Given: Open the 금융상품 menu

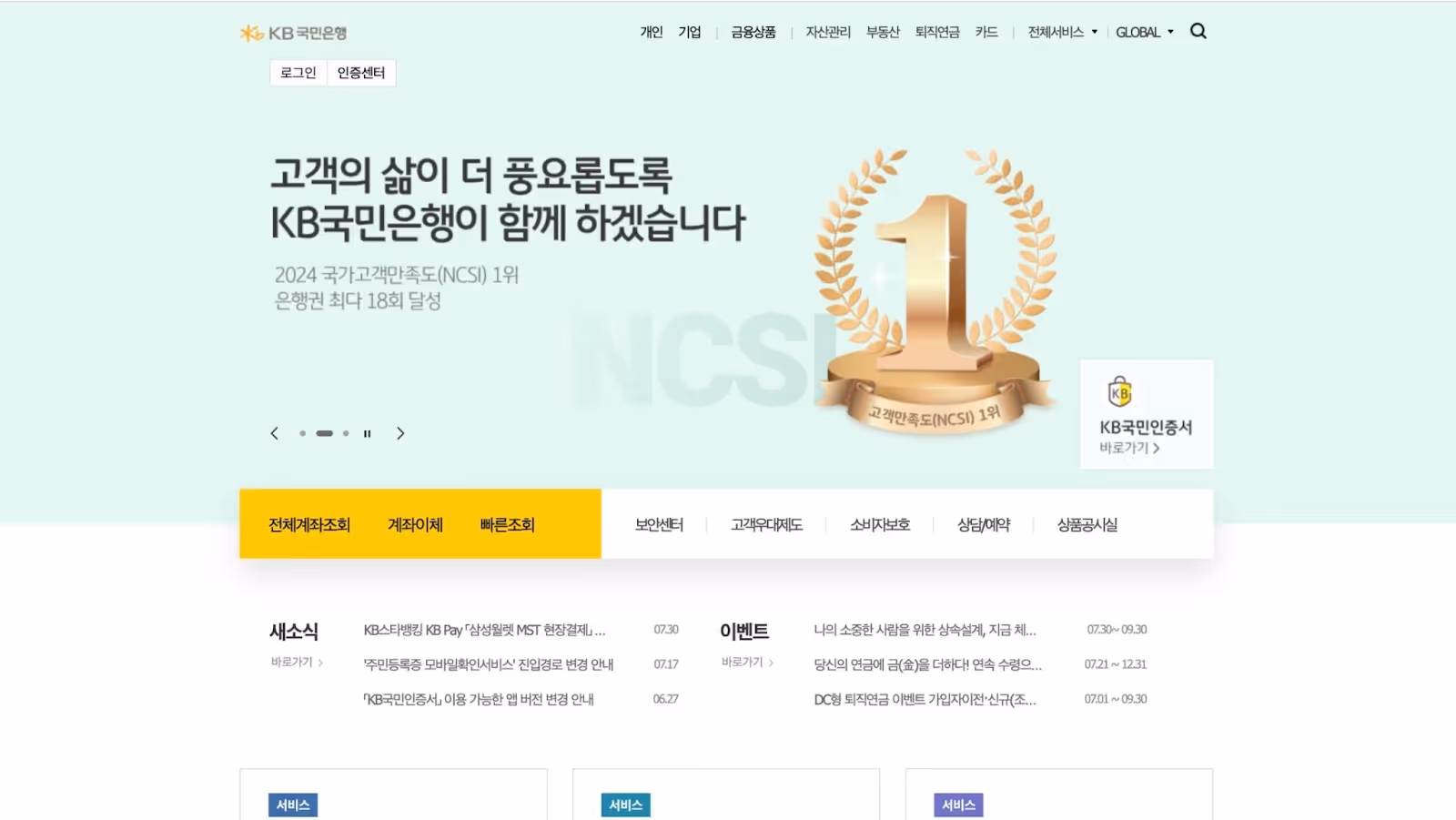Looking at the screenshot, I should coord(753,32).
